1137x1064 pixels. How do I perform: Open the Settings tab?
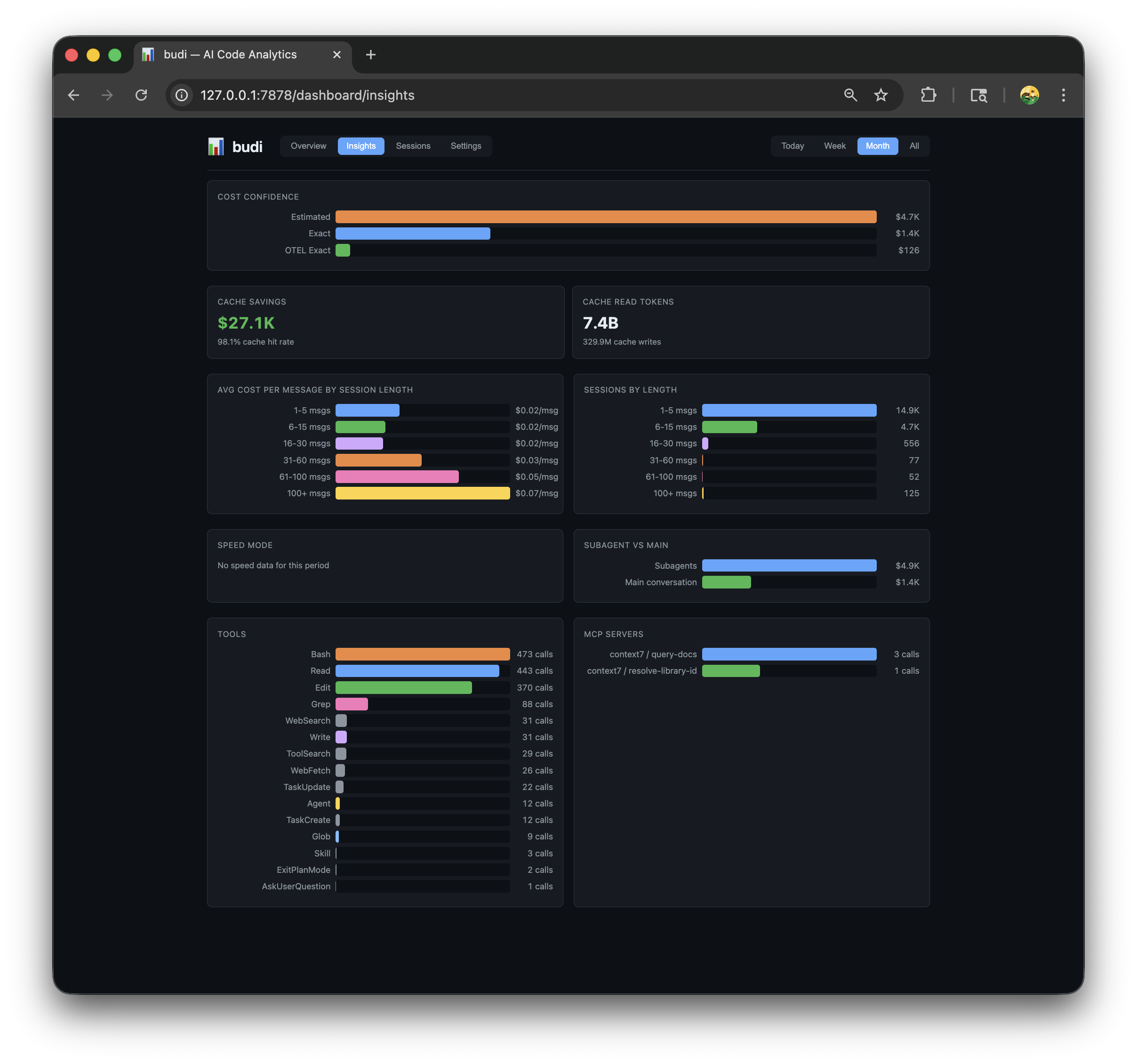[x=465, y=146]
